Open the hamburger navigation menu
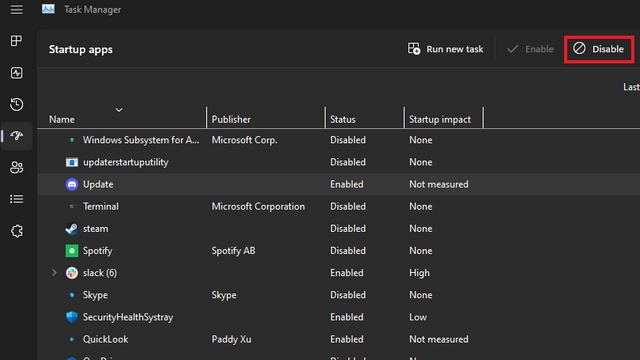Image resolution: width=640 pixels, height=360 pixels. [16, 9]
